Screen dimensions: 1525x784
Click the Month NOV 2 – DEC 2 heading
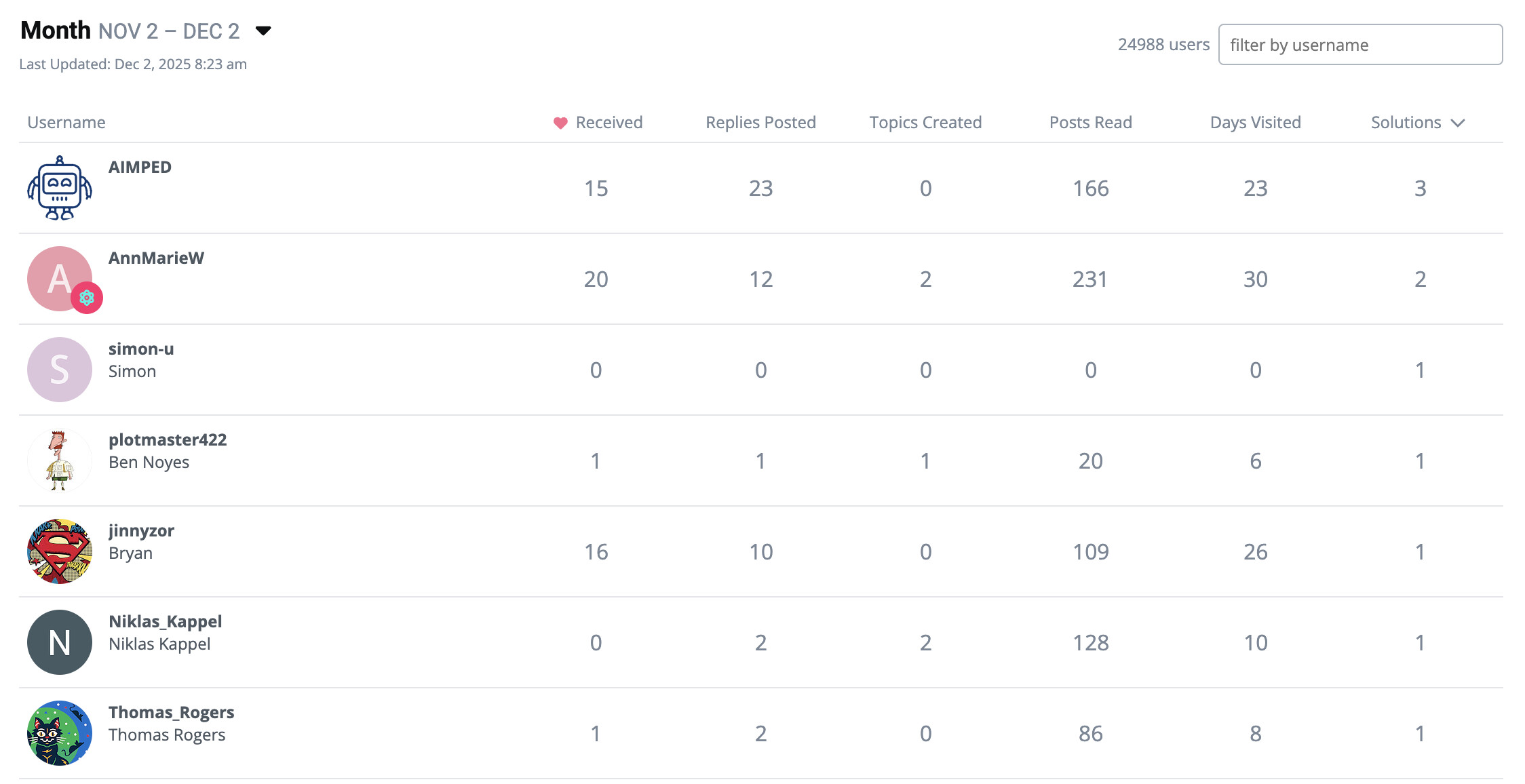coord(130,31)
